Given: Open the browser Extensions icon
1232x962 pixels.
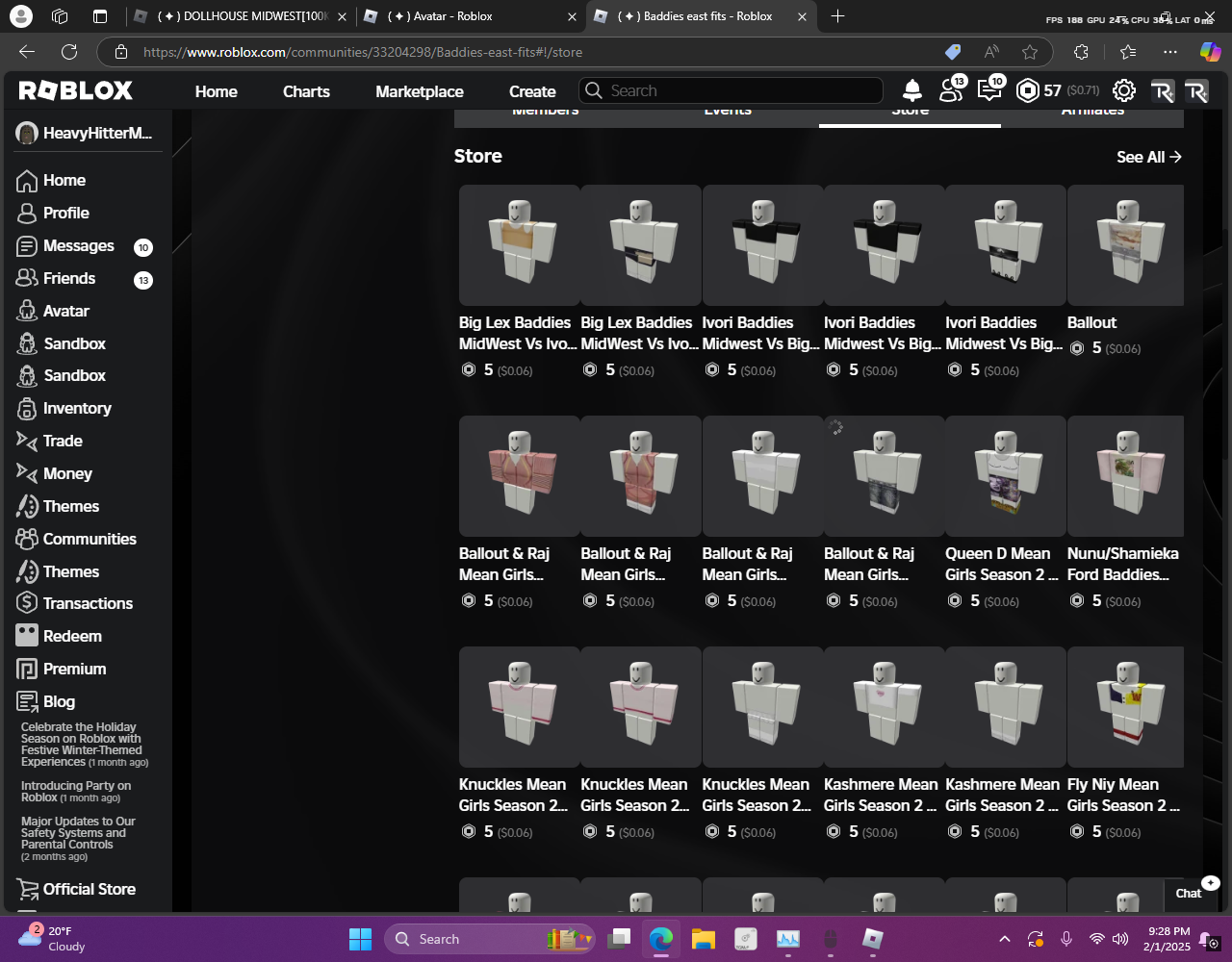Looking at the screenshot, I should [x=1081, y=52].
